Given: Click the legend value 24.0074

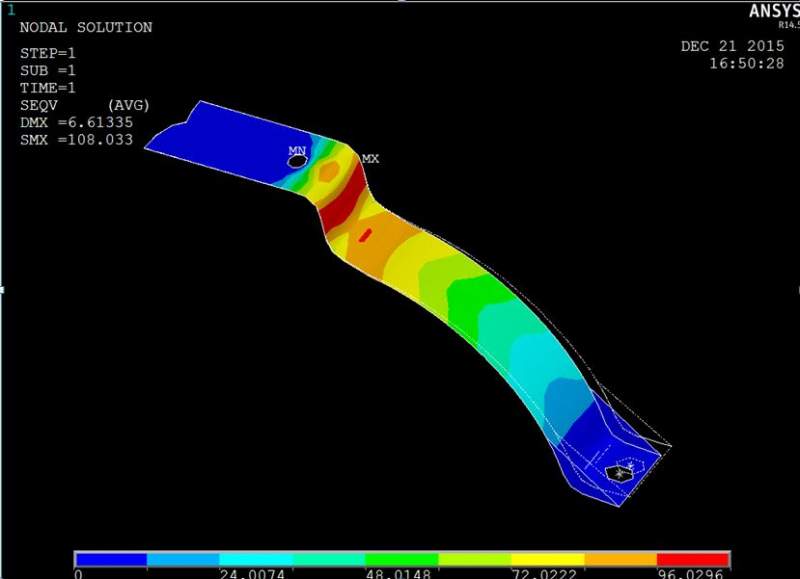Looking at the screenshot, I should pyautogui.click(x=252, y=574).
